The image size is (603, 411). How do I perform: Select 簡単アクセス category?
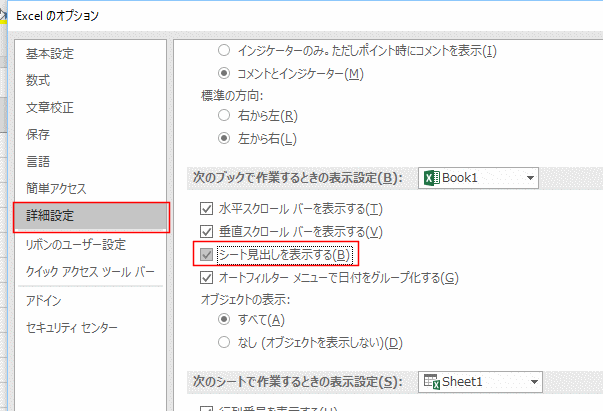56,188
